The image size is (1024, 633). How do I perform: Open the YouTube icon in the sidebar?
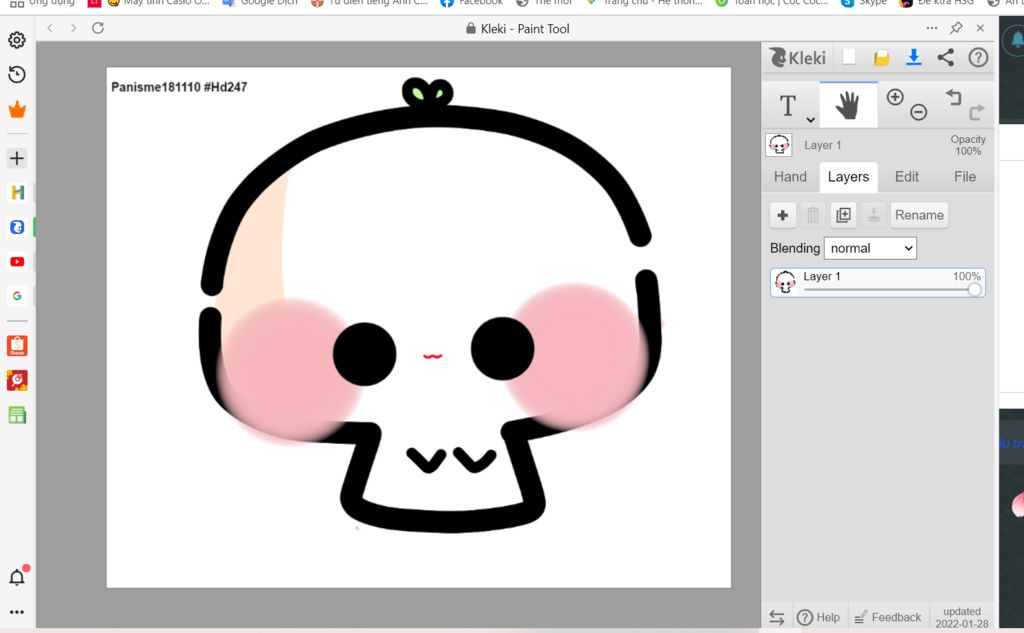pyautogui.click(x=17, y=261)
